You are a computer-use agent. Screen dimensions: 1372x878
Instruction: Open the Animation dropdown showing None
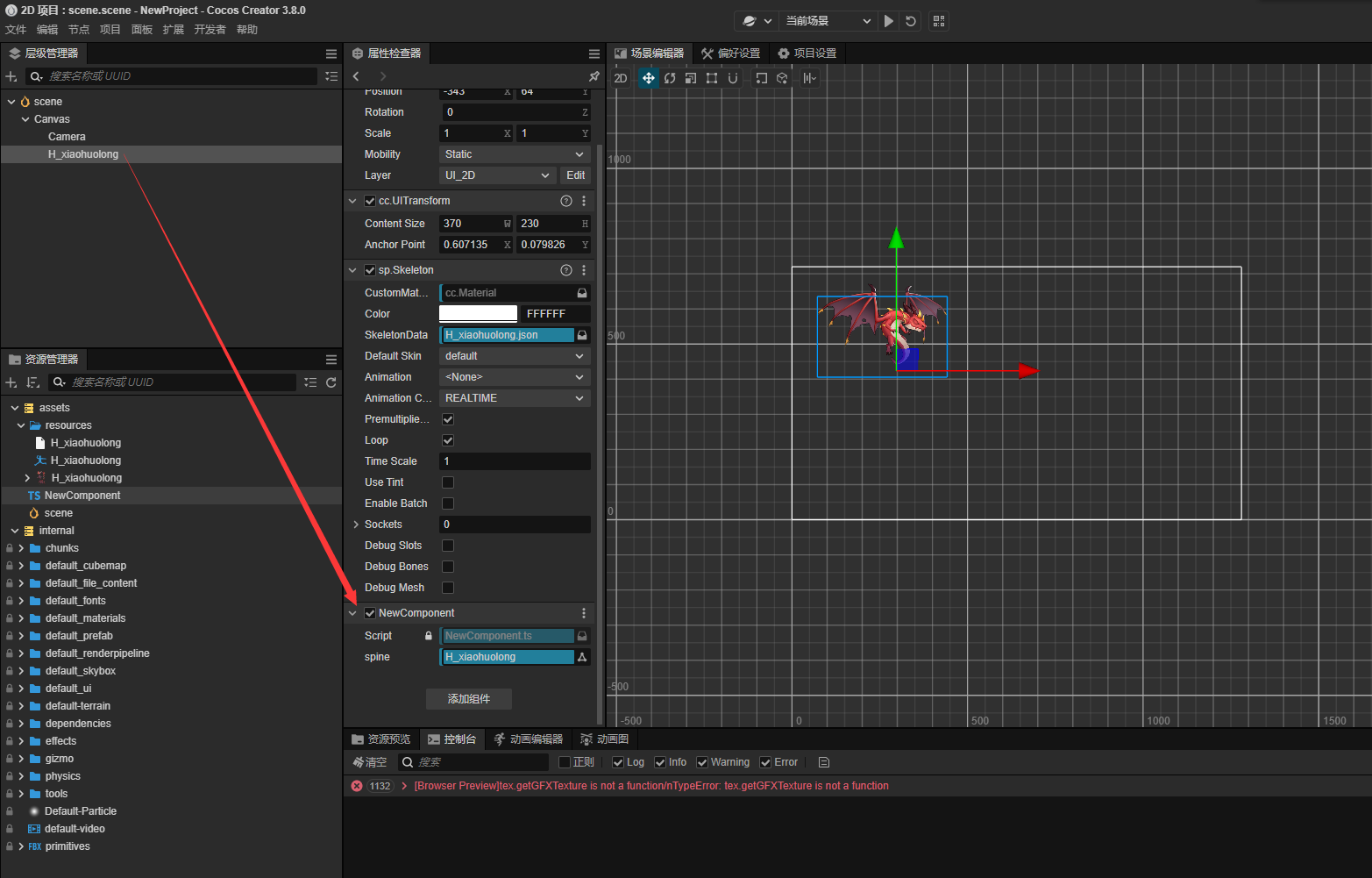coord(515,377)
